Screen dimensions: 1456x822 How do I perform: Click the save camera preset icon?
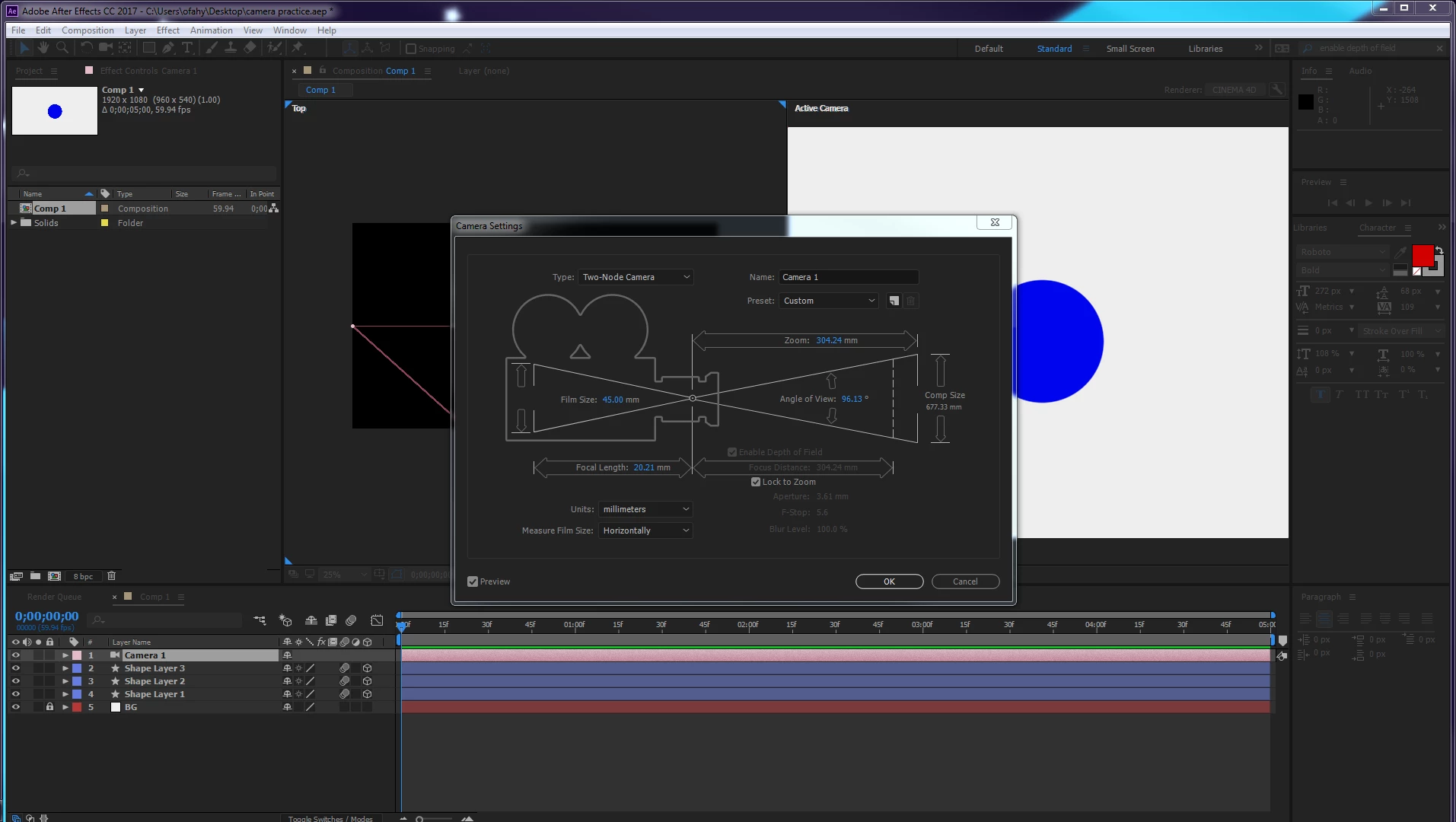(894, 301)
